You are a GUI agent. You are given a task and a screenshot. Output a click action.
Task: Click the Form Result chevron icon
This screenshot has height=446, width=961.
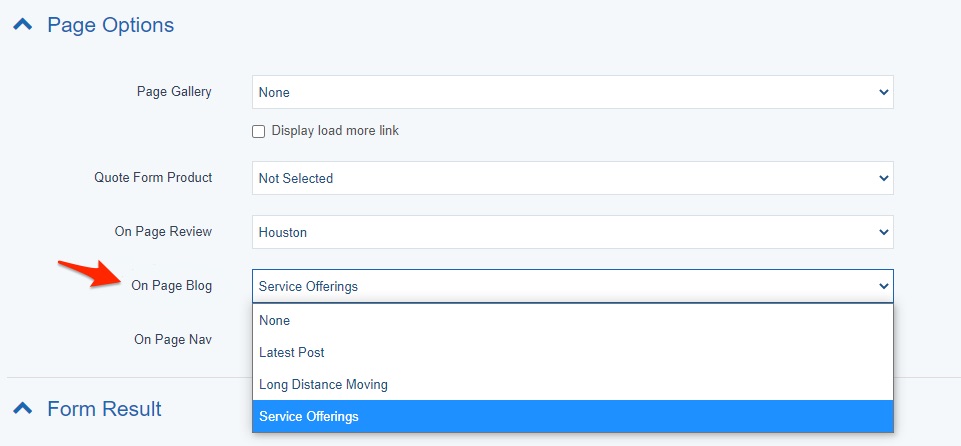pos(22,408)
